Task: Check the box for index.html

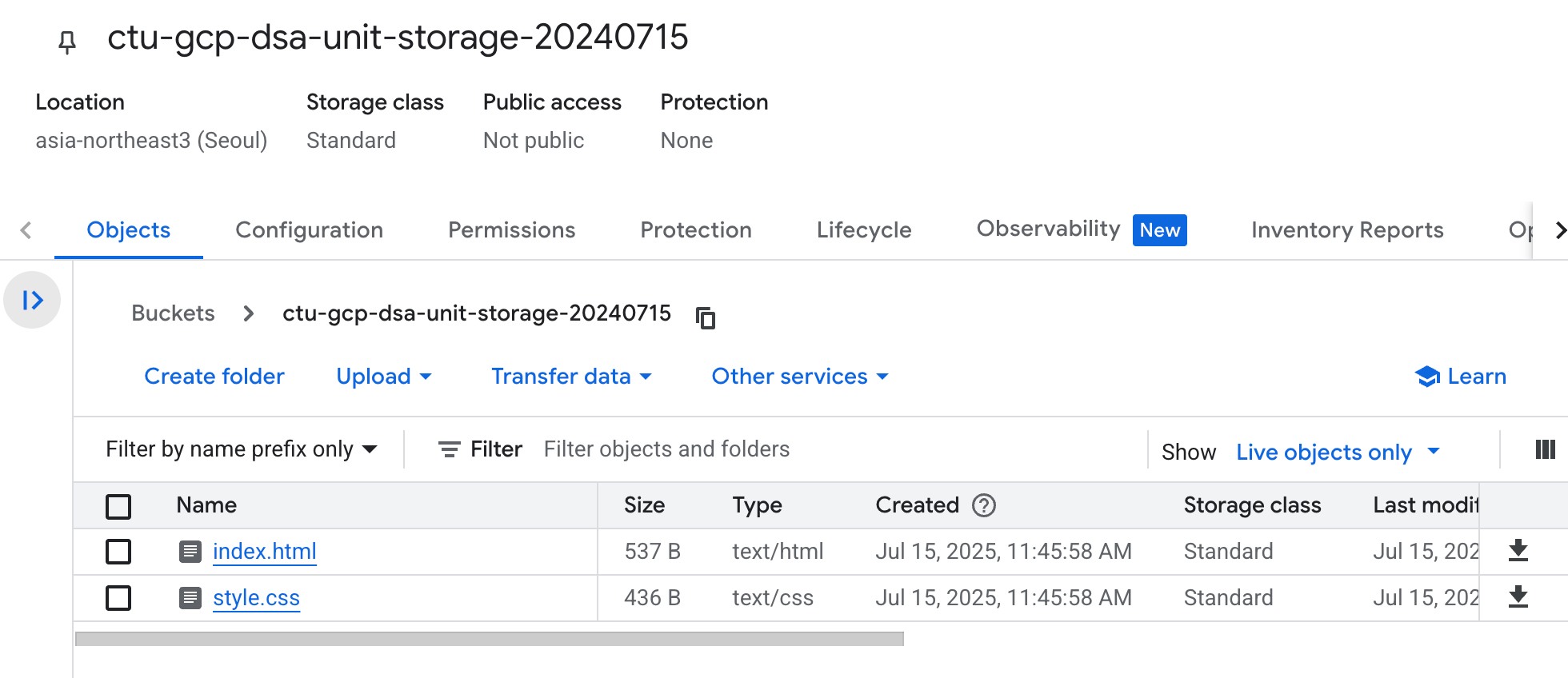Action: coord(118,552)
